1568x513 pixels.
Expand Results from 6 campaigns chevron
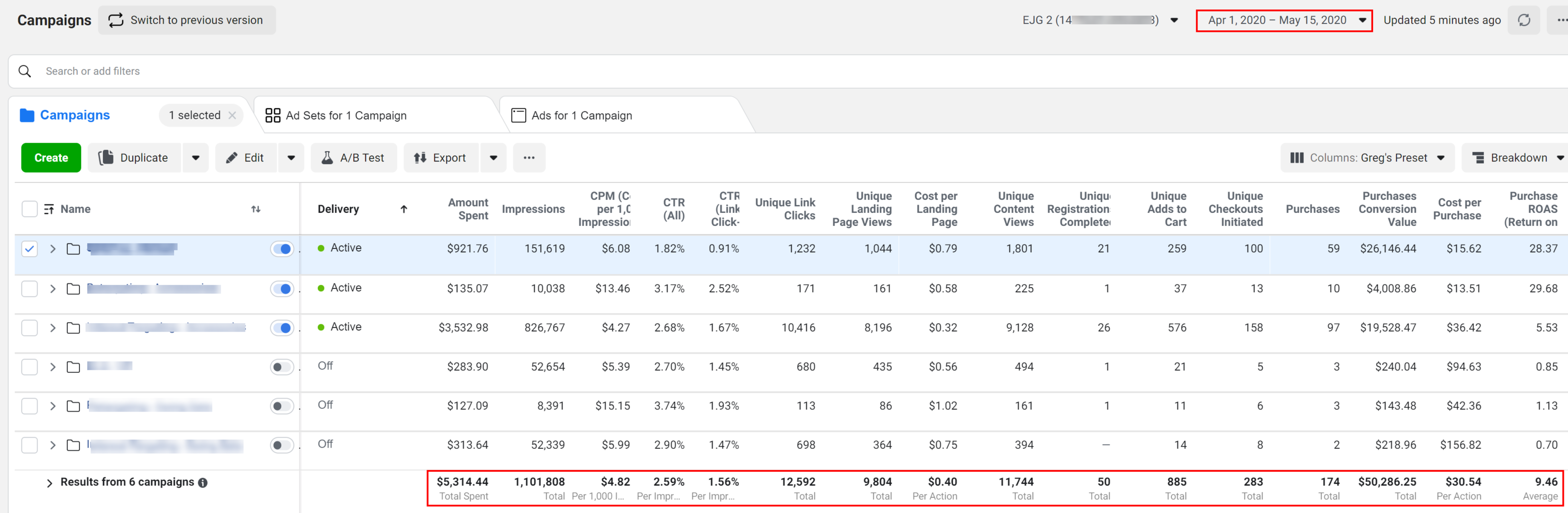tap(49, 483)
